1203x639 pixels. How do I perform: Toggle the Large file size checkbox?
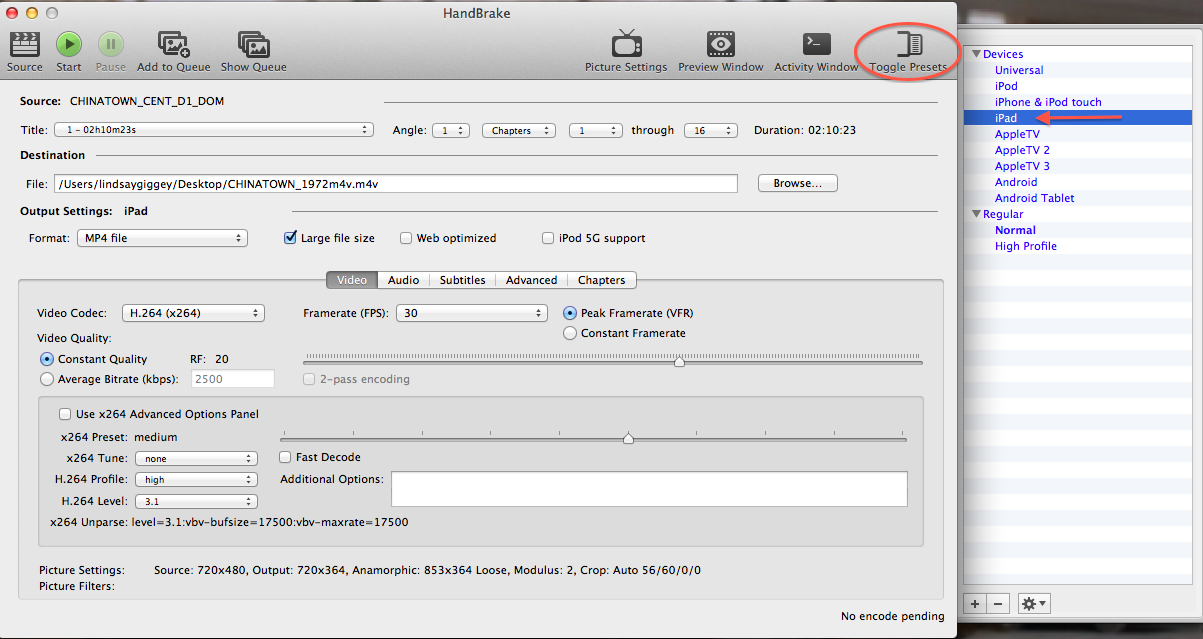tap(291, 238)
